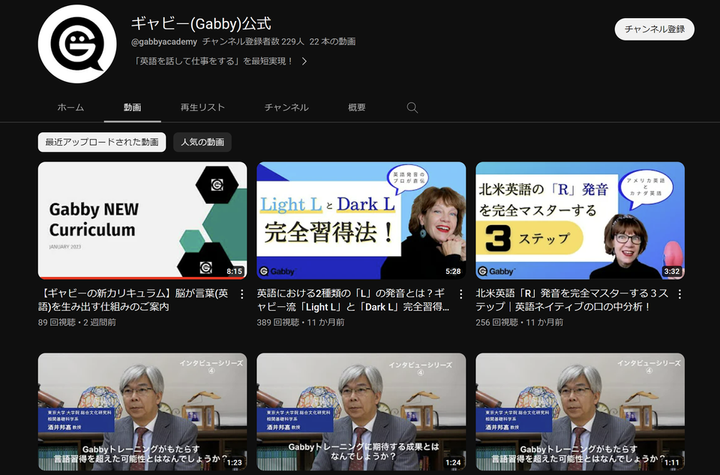Click the red watch progress bar on Curriculum thumbnail
This screenshot has height=475, width=720.
tap(142, 278)
